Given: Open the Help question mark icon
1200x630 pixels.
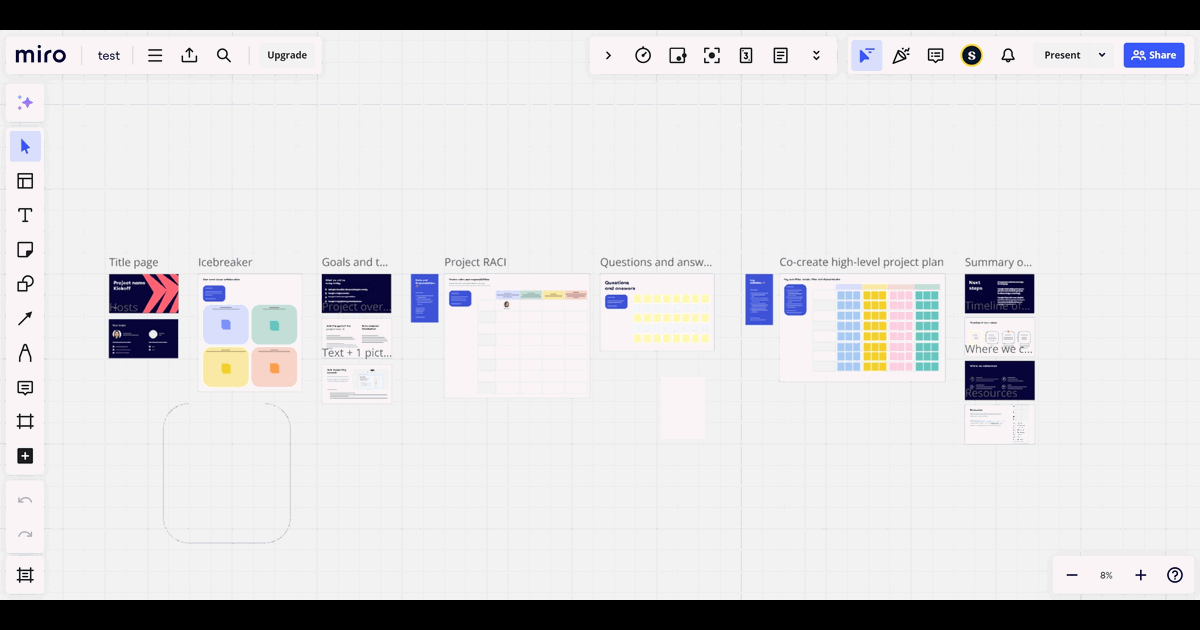Looking at the screenshot, I should click(1175, 575).
